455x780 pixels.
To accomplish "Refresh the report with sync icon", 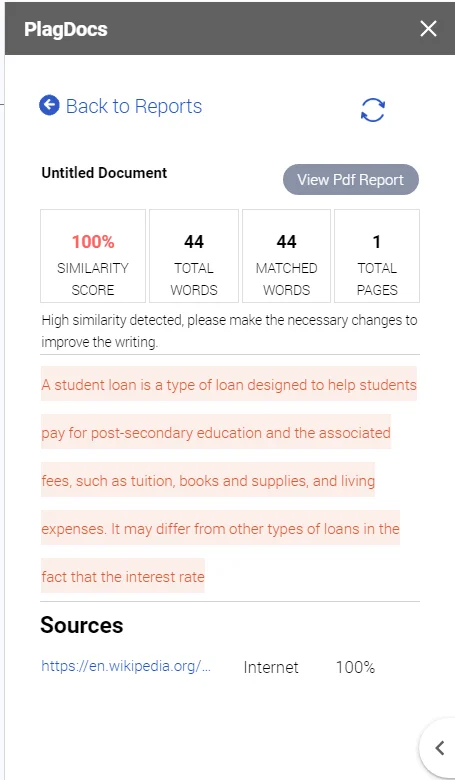I will click(373, 110).
